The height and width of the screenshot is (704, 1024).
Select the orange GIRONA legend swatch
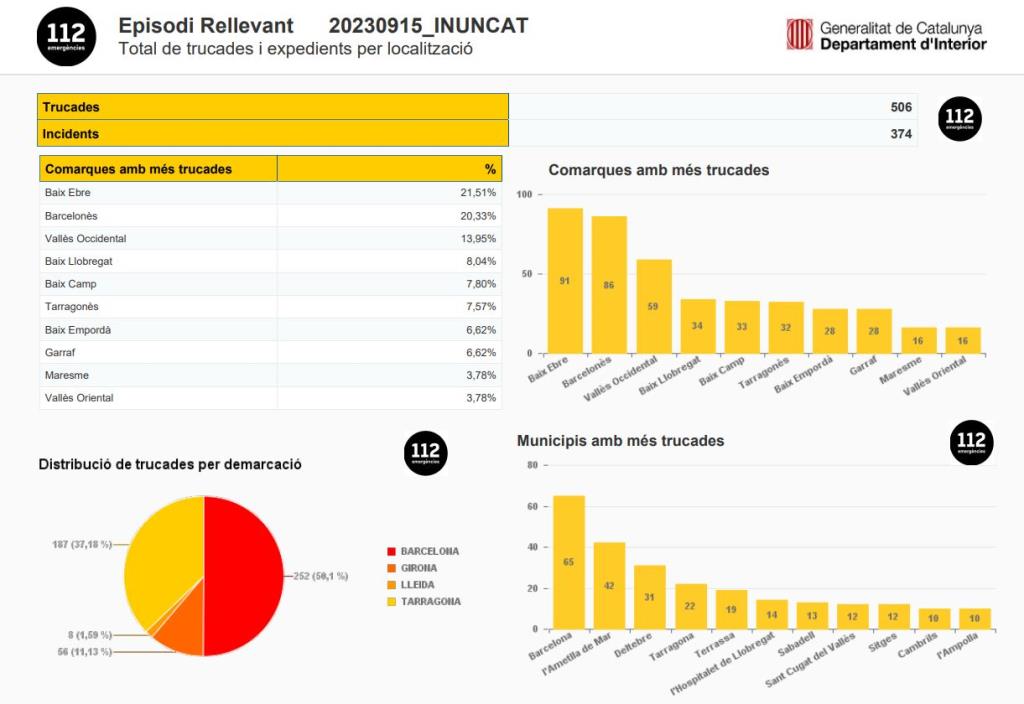click(x=391, y=568)
